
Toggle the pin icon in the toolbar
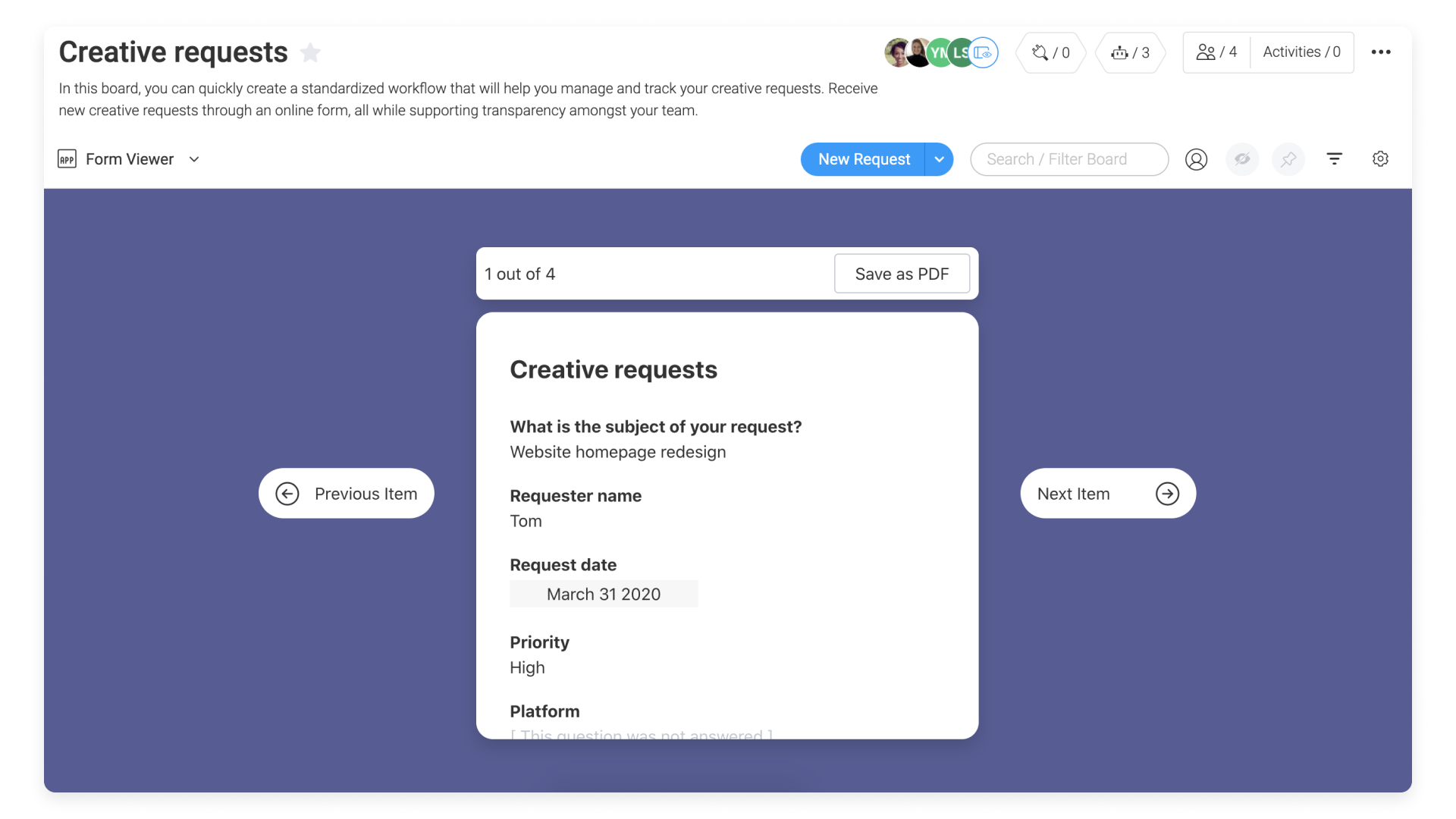(x=1288, y=159)
